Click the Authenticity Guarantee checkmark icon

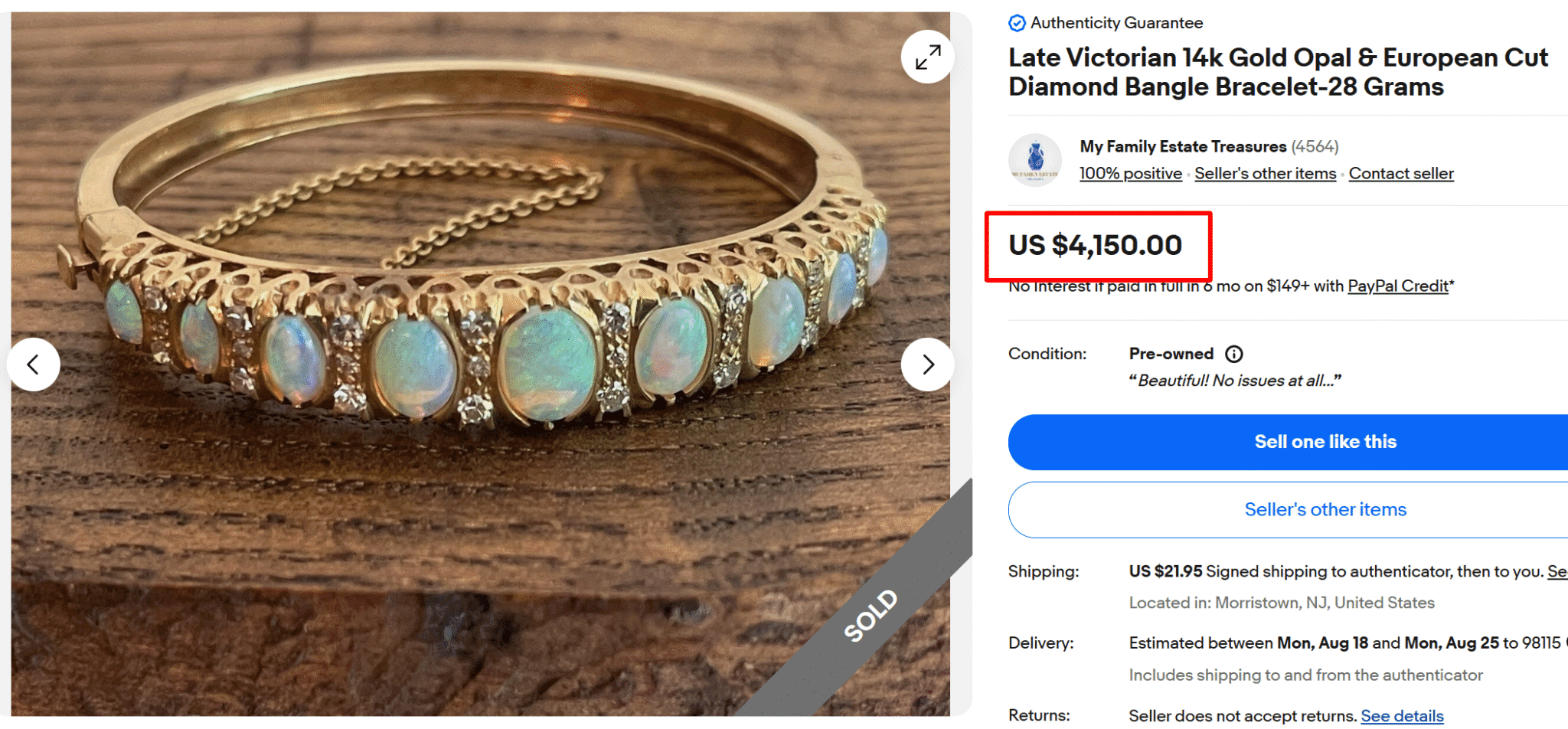pyautogui.click(x=1017, y=22)
